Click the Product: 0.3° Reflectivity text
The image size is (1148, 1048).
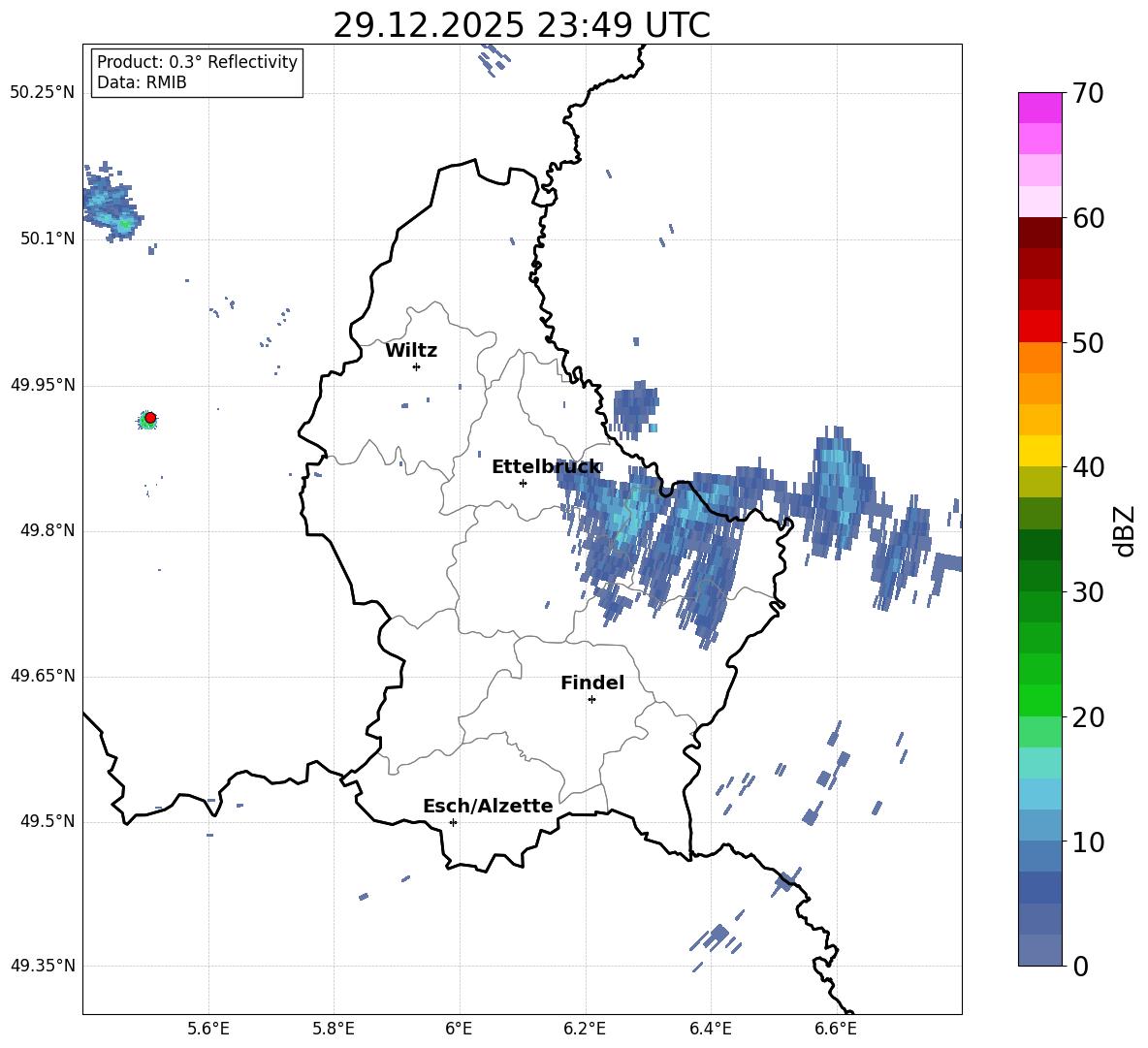click(x=197, y=61)
